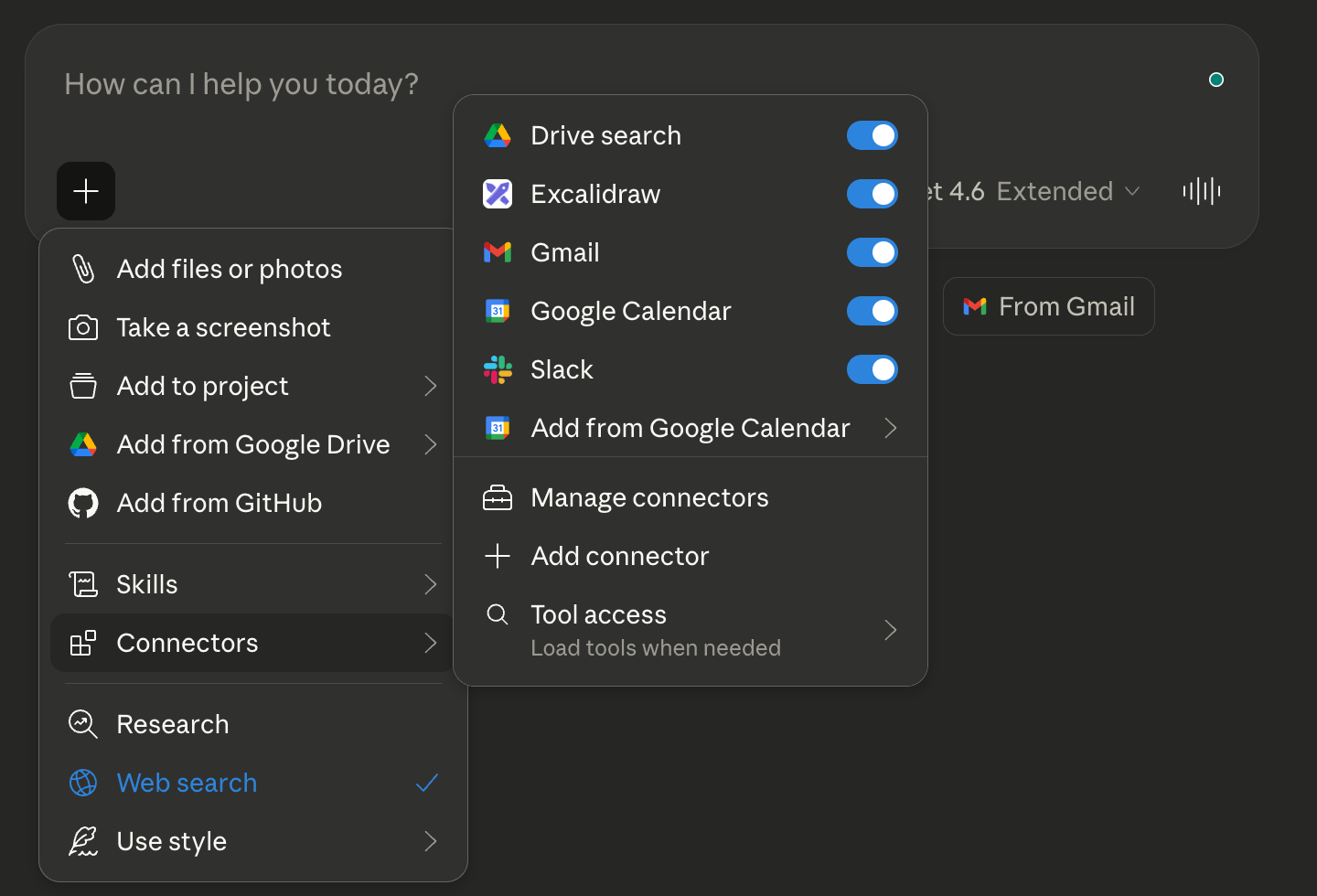This screenshot has width=1317, height=896.
Task: Choose Take a screenshot
Action: click(x=252, y=327)
